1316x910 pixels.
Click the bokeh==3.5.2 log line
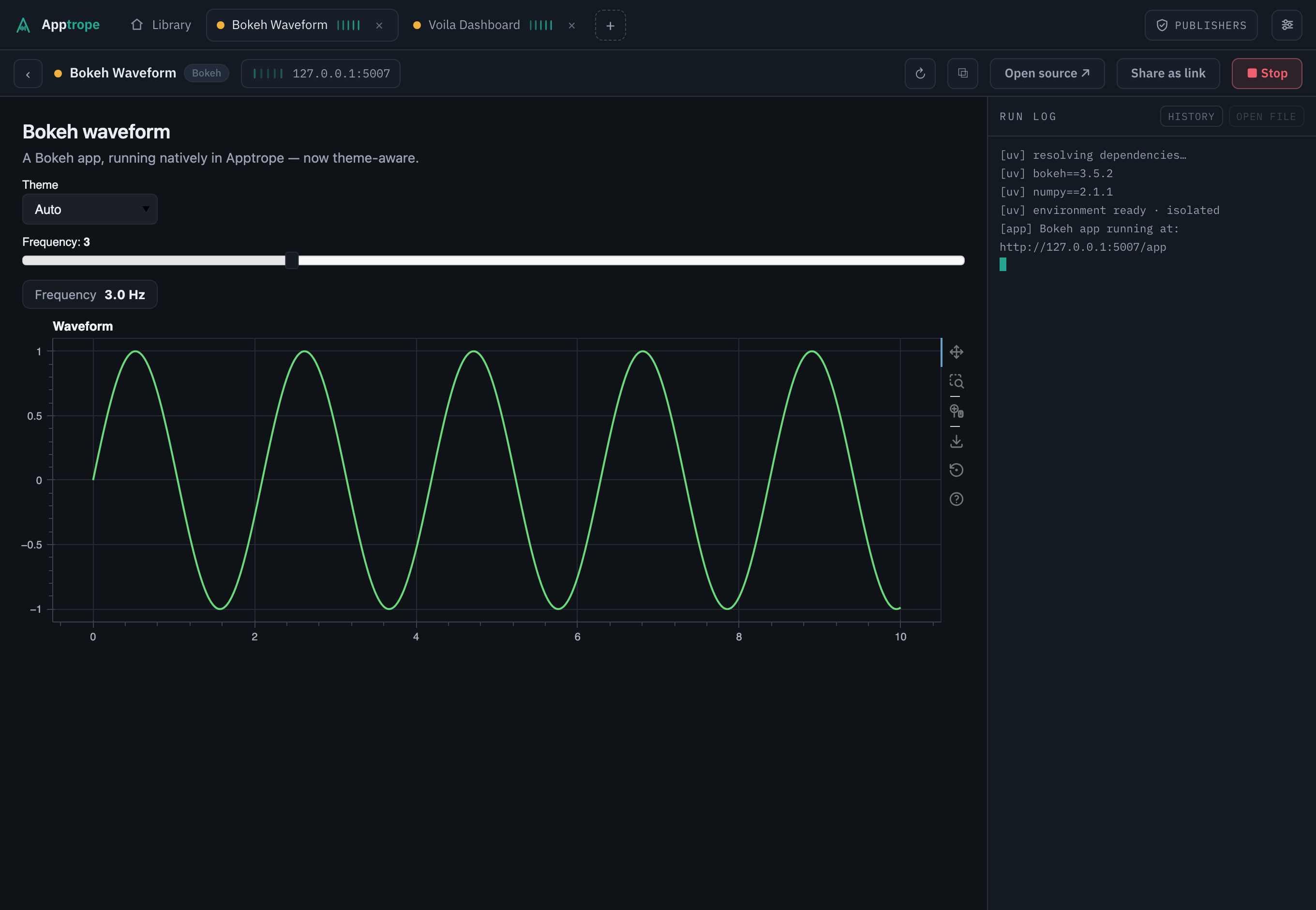(1056, 173)
